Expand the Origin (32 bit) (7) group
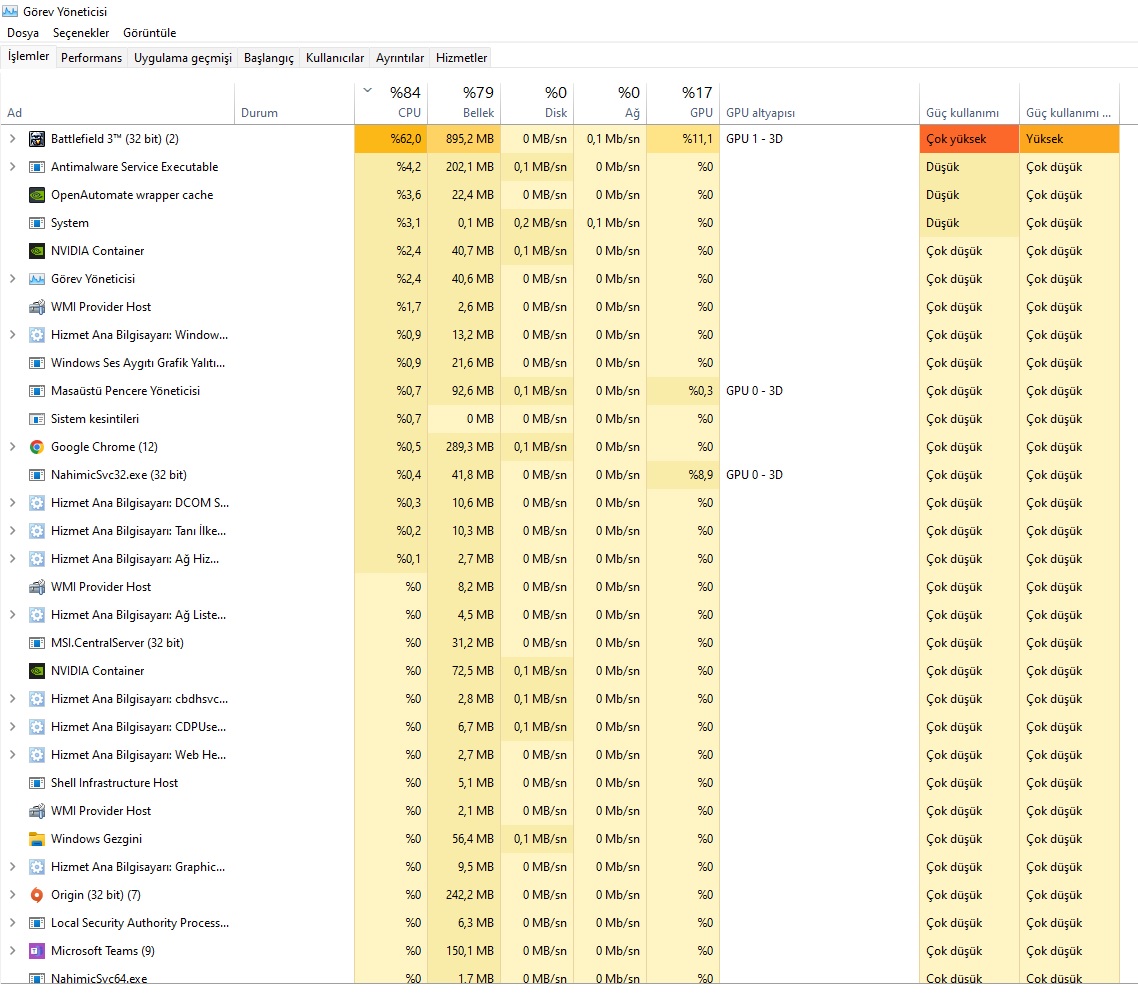 (x=12, y=895)
